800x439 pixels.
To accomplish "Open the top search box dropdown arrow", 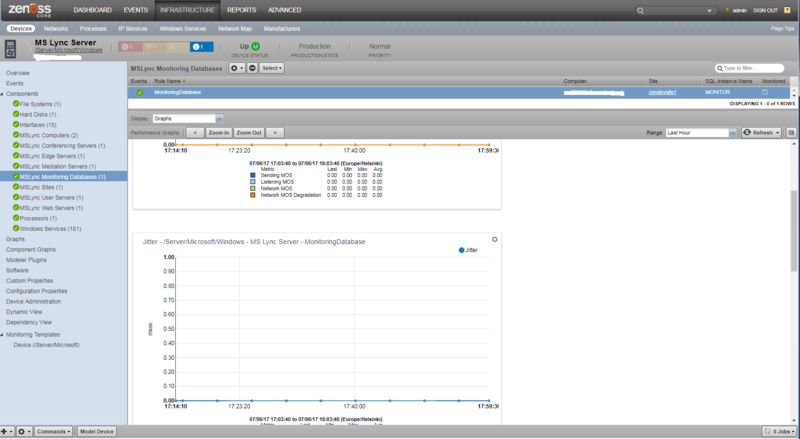I will [x=709, y=11].
